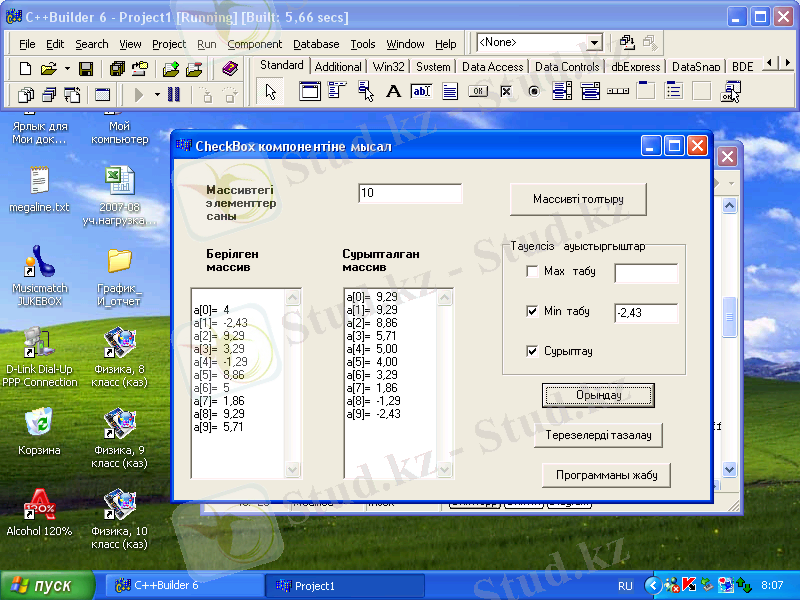Open Help contents book icon
800x600 pixels.
230,69
